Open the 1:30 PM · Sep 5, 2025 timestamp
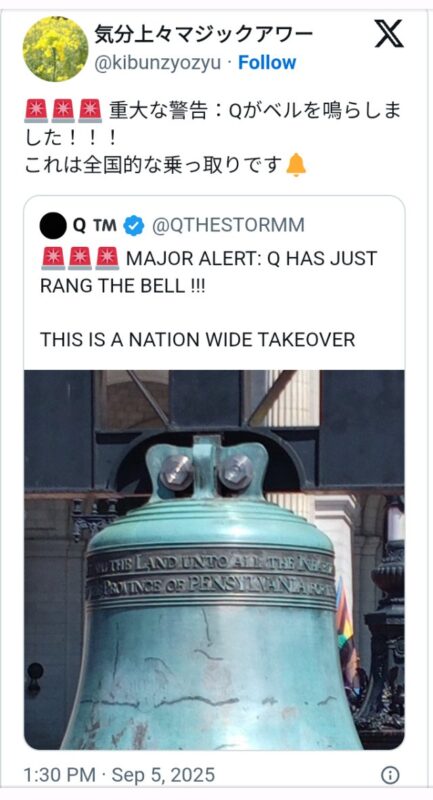433x800 pixels. click(119, 776)
